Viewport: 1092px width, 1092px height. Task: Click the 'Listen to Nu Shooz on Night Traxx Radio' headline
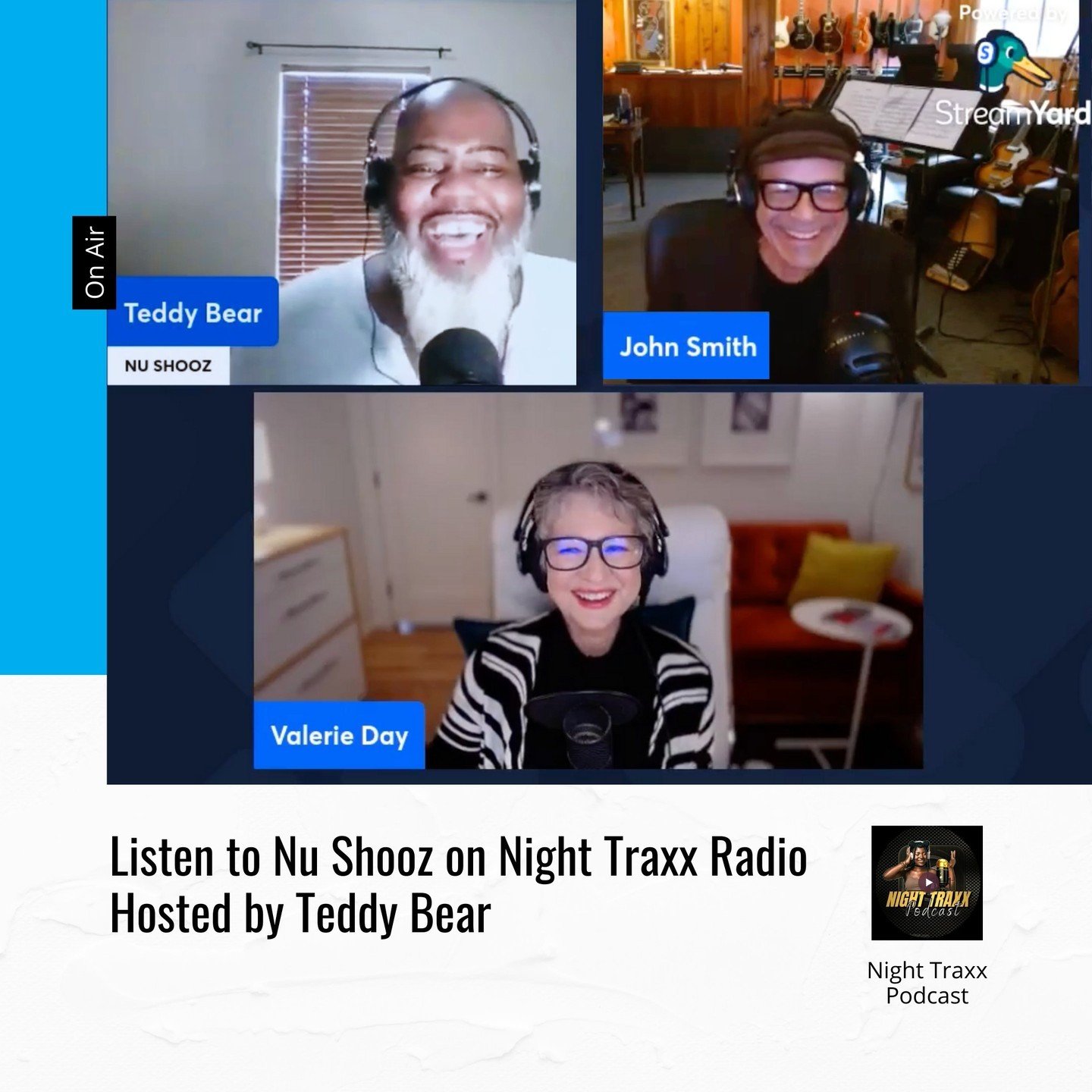pos(459,858)
